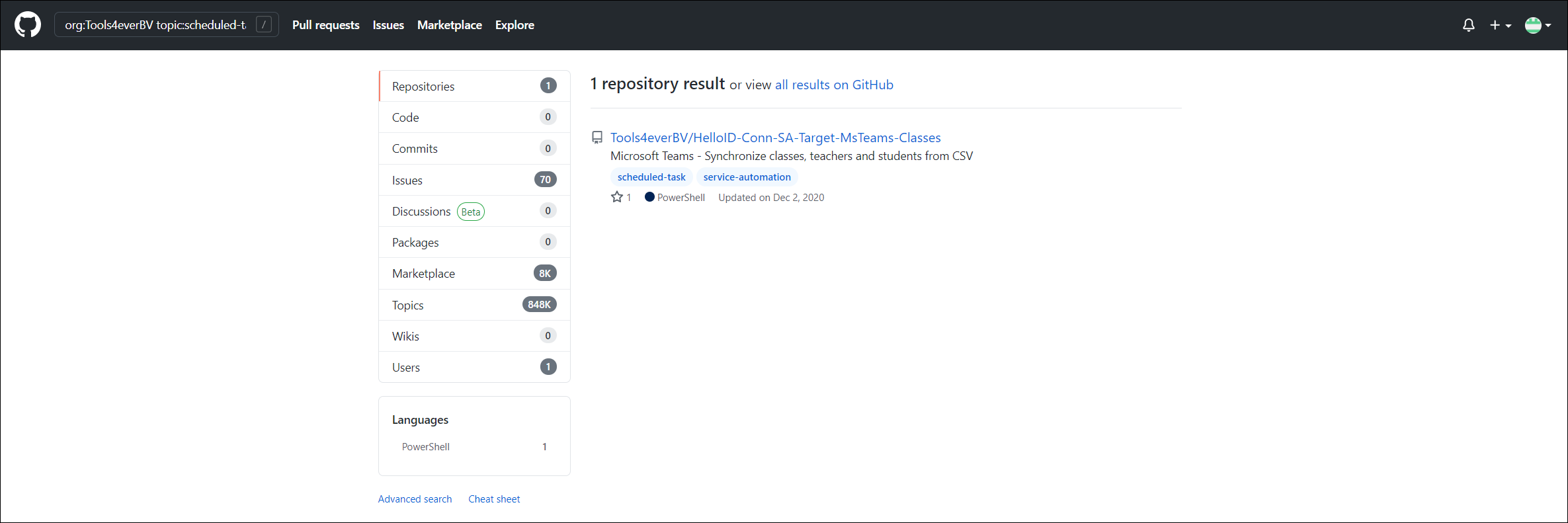Screen dimensions: 1568x523
Task: Open the Tools4everBV/HelloID-Conn-SA-Target-MsTeams-Classes repository
Action: (x=775, y=138)
